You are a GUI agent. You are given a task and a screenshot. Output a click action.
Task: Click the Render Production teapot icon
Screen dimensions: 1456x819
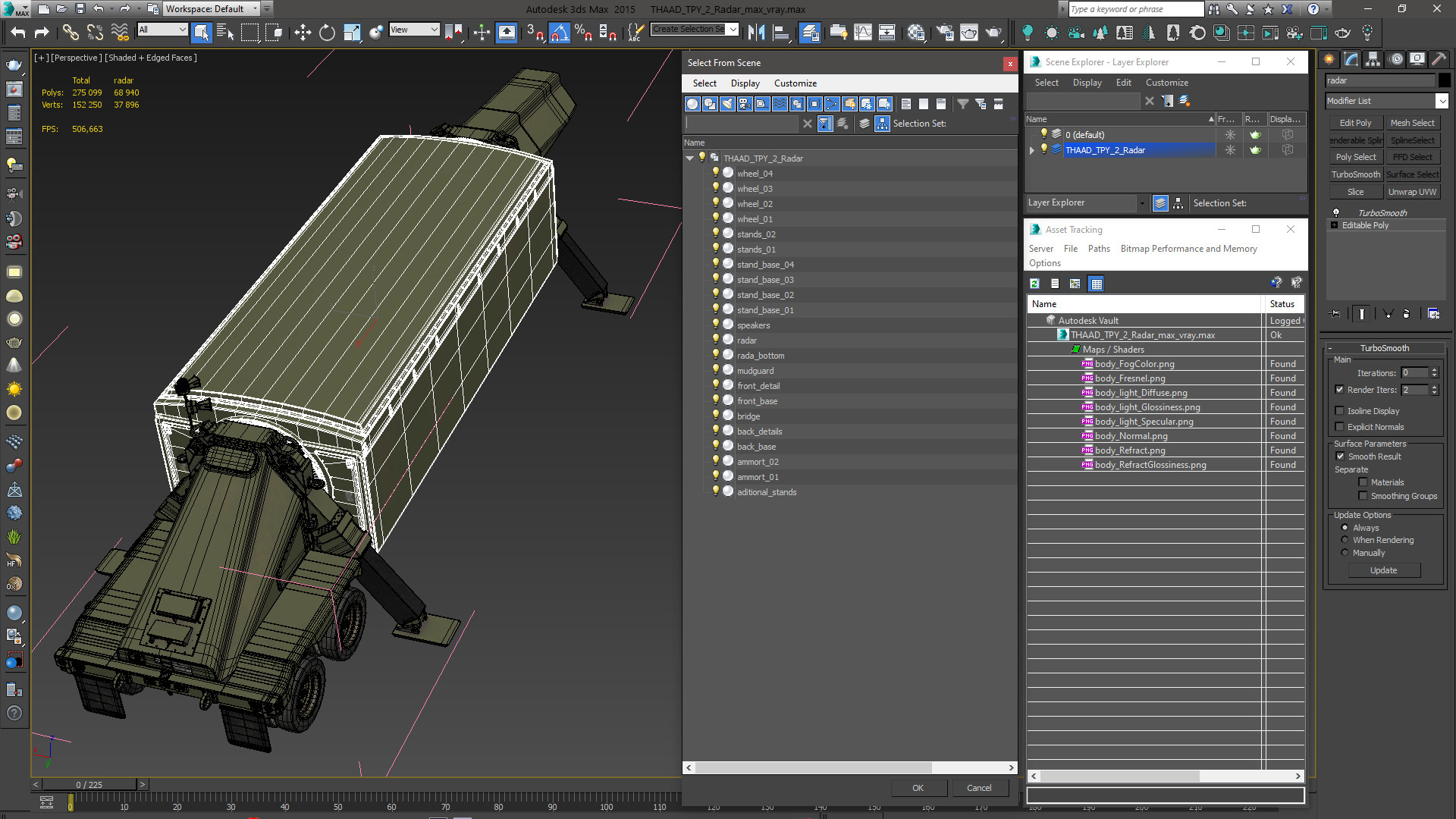click(993, 32)
